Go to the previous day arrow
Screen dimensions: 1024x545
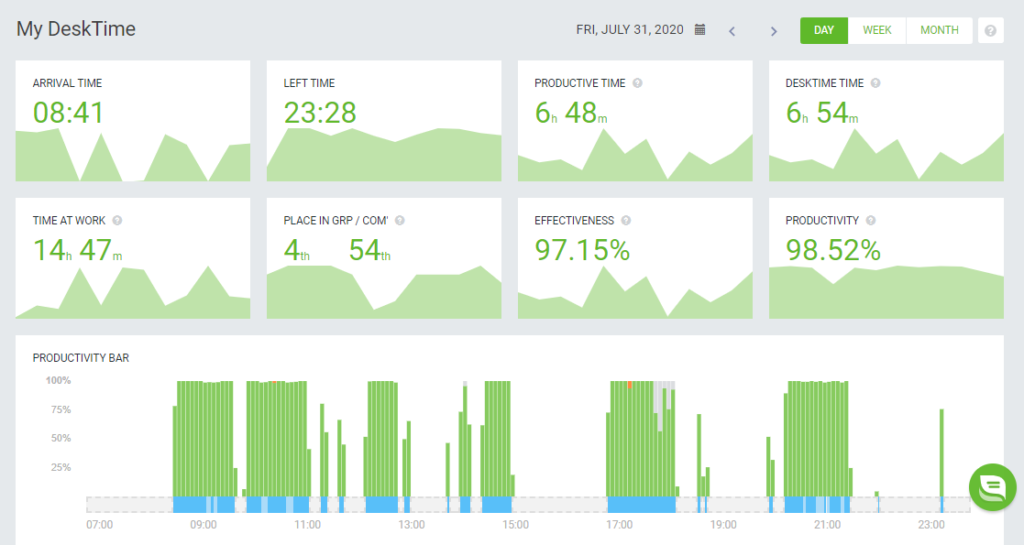(732, 31)
